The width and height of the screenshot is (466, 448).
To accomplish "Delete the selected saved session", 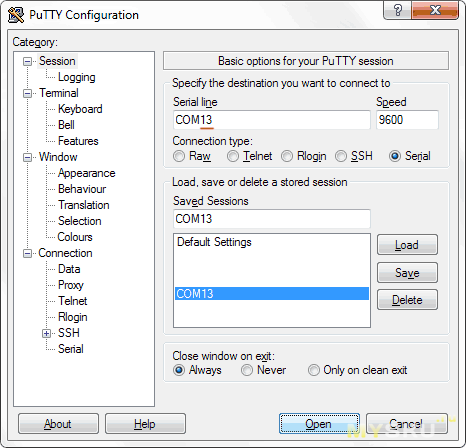I will click(x=407, y=300).
